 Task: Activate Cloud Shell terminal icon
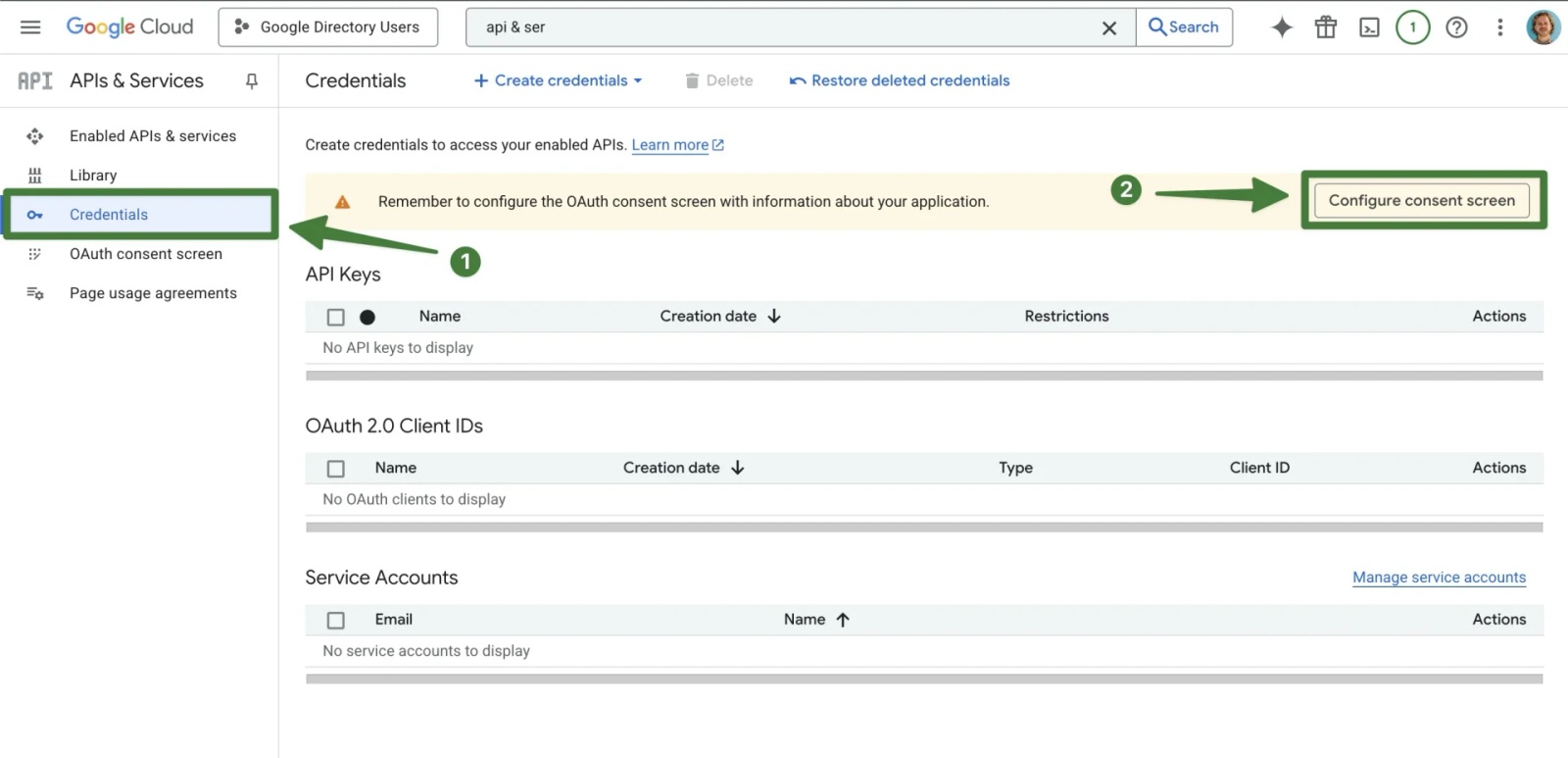1369,27
